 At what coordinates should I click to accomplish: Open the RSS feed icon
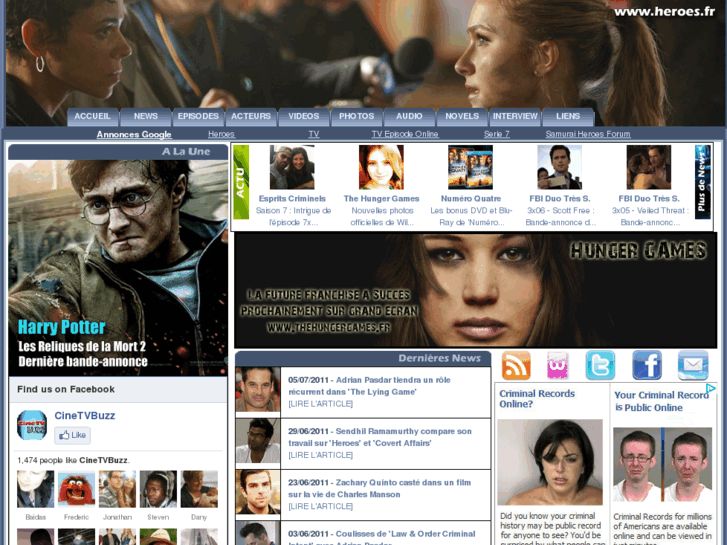pos(516,365)
